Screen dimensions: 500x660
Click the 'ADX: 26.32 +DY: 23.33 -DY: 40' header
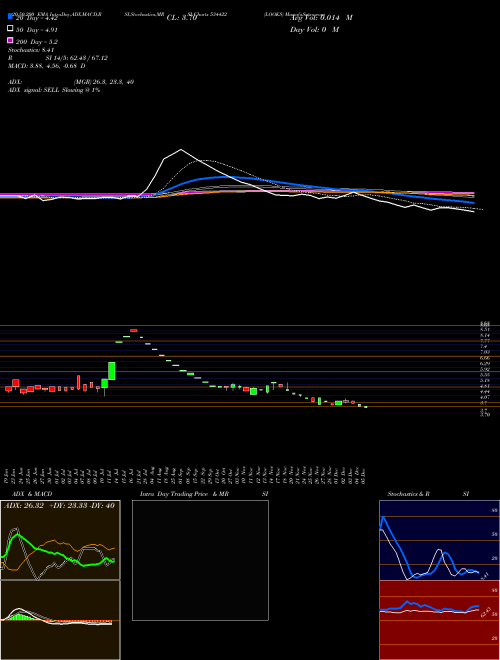pos(59,506)
